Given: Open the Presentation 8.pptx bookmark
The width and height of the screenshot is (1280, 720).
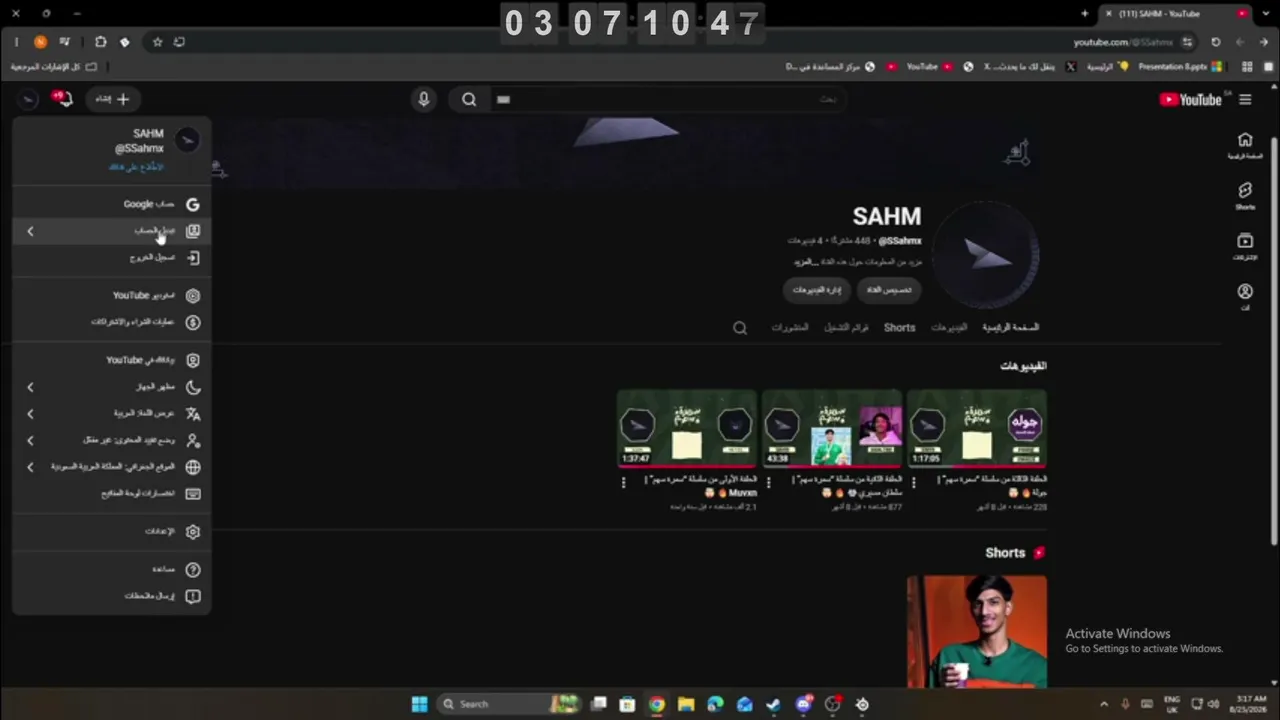Looking at the screenshot, I should coord(1180,67).
